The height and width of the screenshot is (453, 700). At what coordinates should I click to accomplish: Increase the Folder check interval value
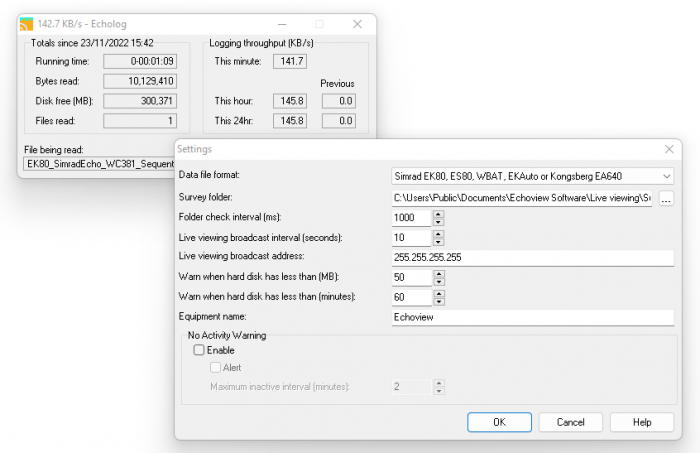pyautogui.click(x=438, y=213)
